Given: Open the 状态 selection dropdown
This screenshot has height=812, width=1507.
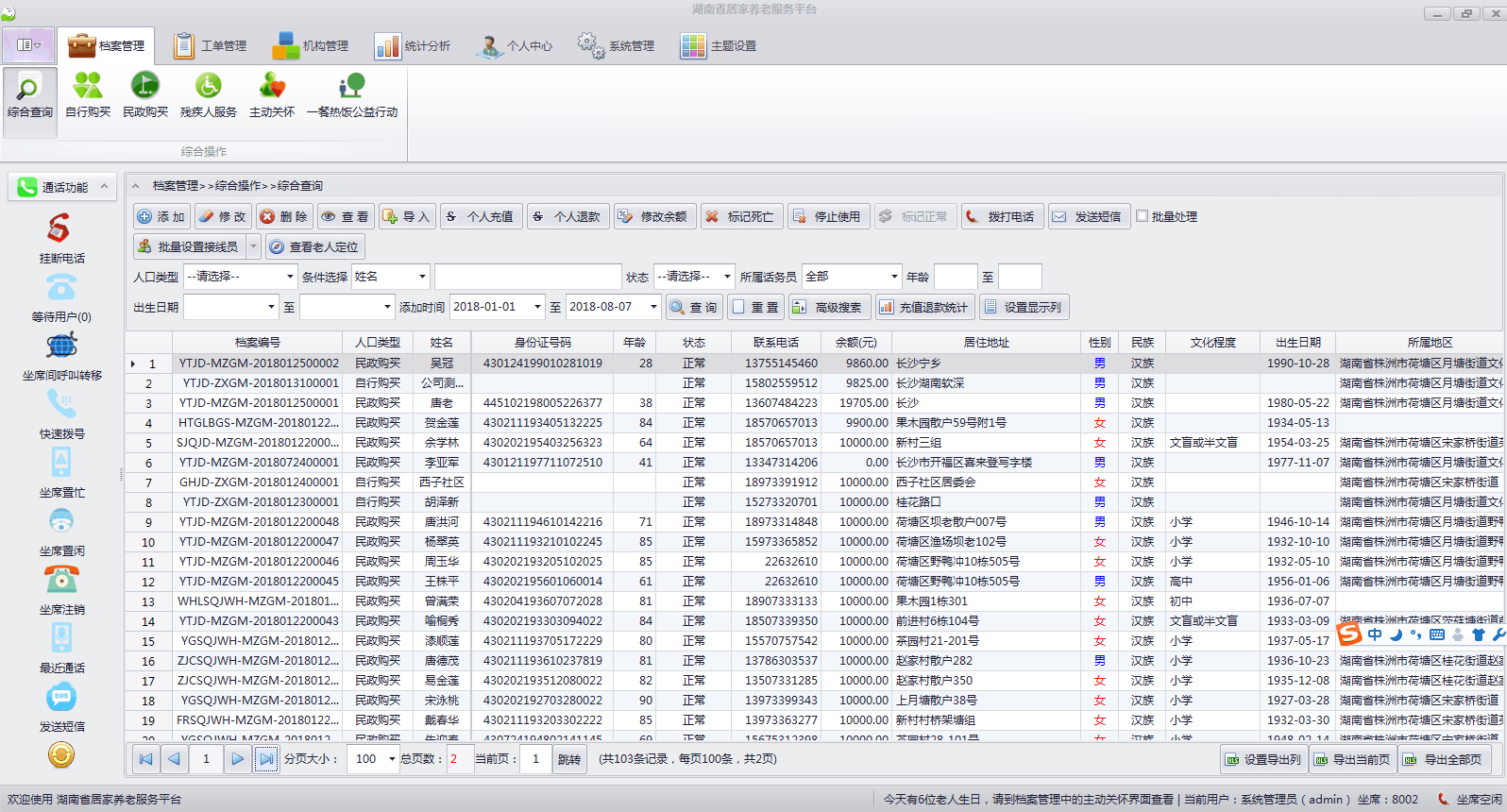Looking at the screenshot, I should (726, 277).
